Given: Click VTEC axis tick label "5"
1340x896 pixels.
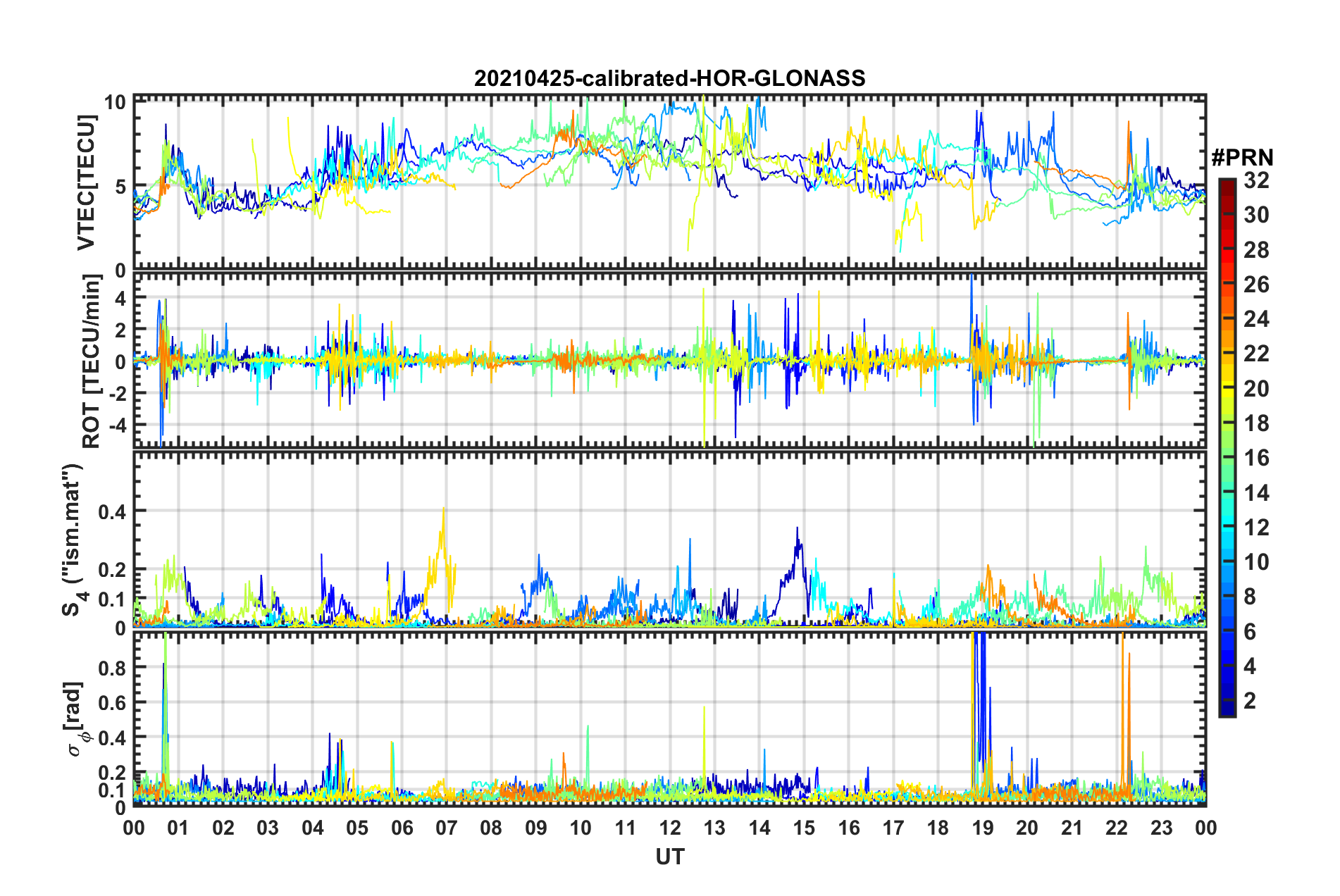Looking at the screenshot, I should tap(120, 187).
